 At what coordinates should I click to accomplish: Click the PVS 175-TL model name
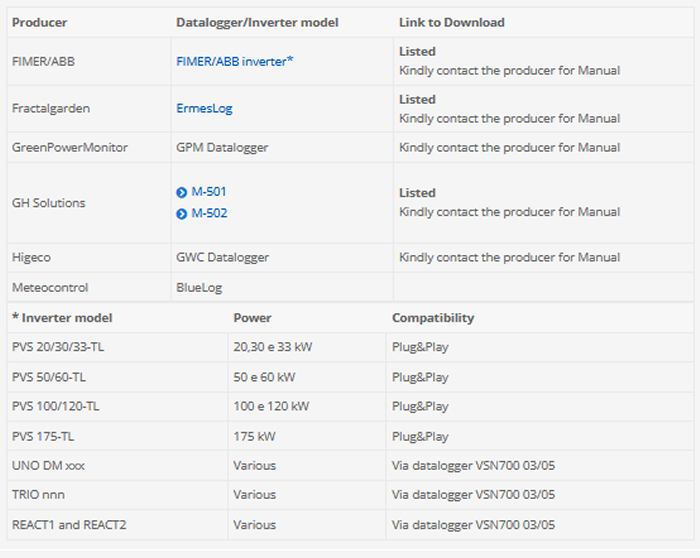pos(42,436)
